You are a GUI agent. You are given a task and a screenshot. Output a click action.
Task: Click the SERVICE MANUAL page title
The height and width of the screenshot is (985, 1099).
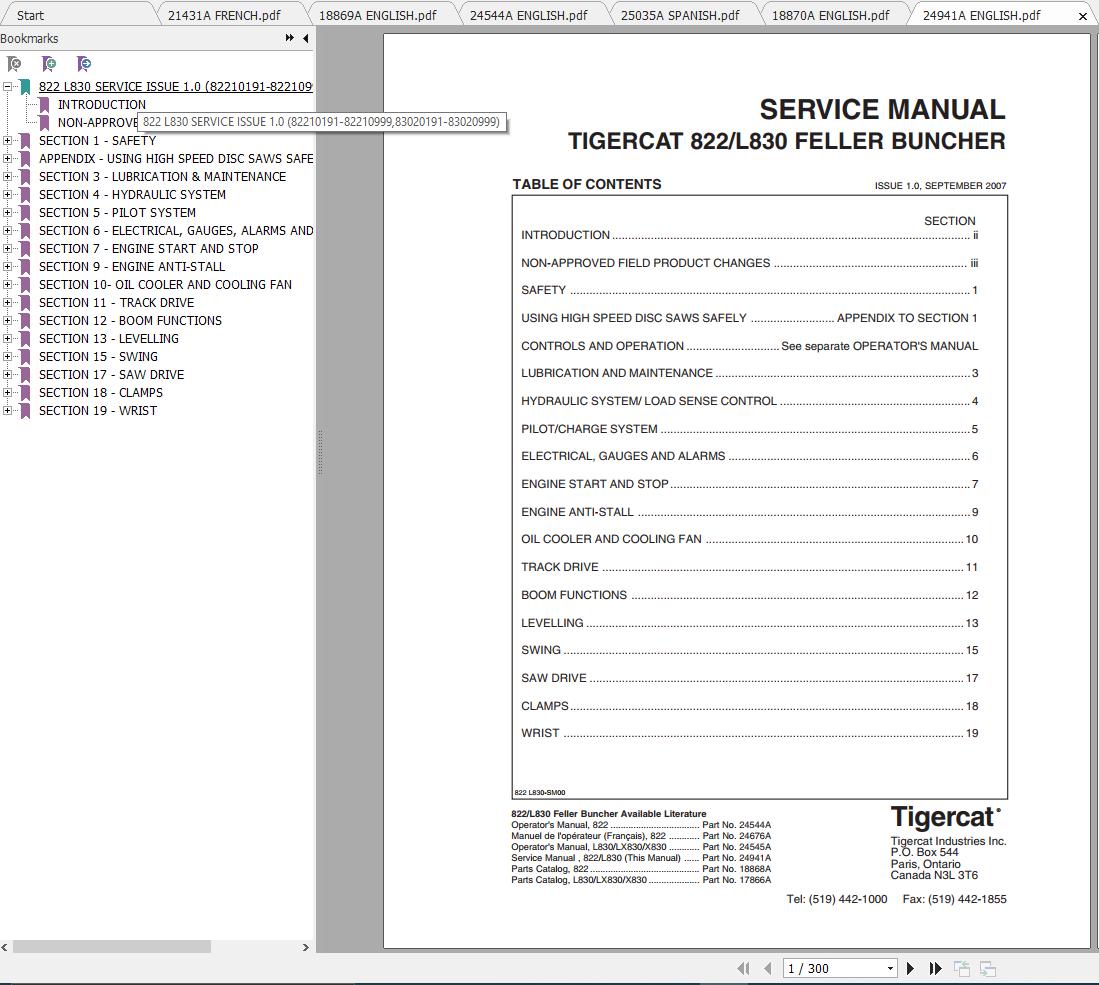tap(882, 109)
